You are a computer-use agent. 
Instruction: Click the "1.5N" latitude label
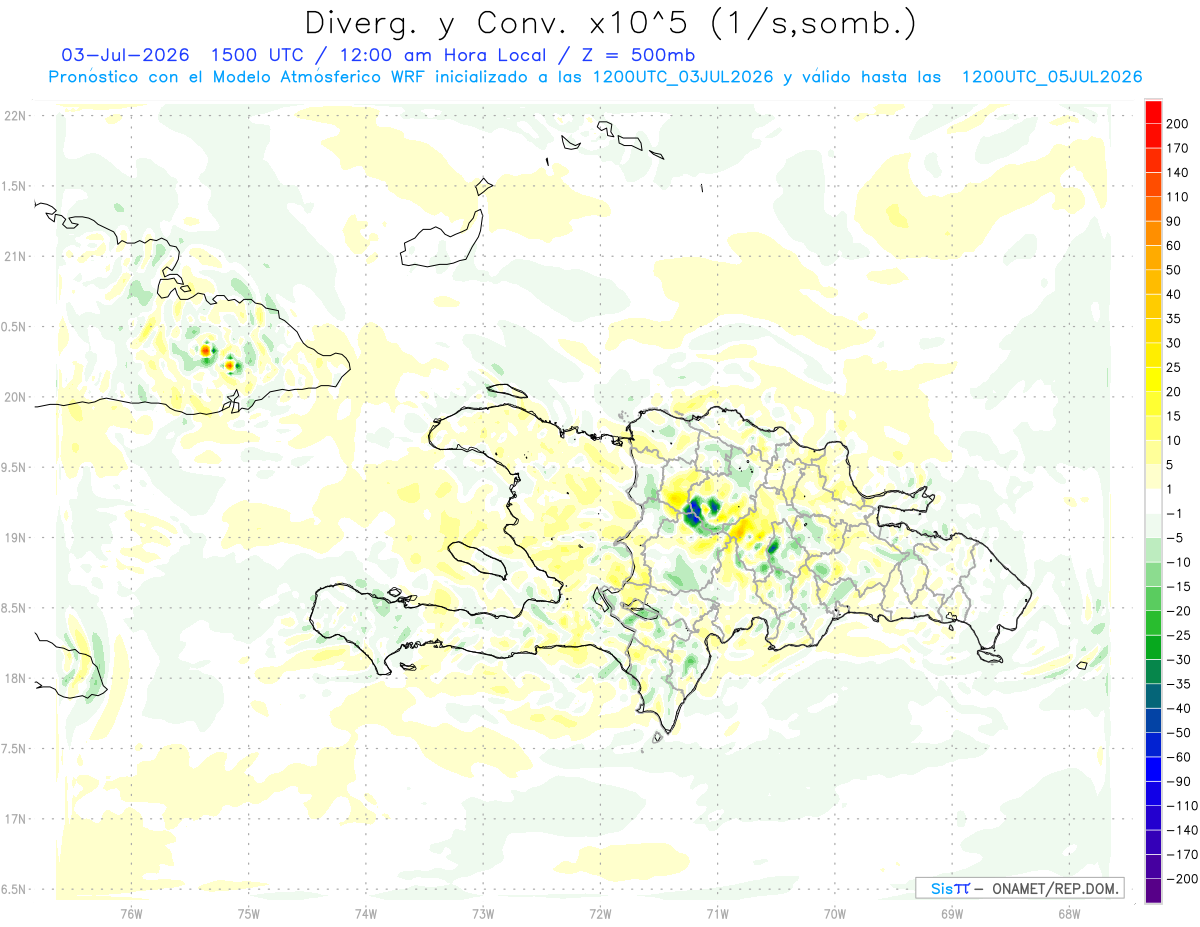tap(15, 186)
